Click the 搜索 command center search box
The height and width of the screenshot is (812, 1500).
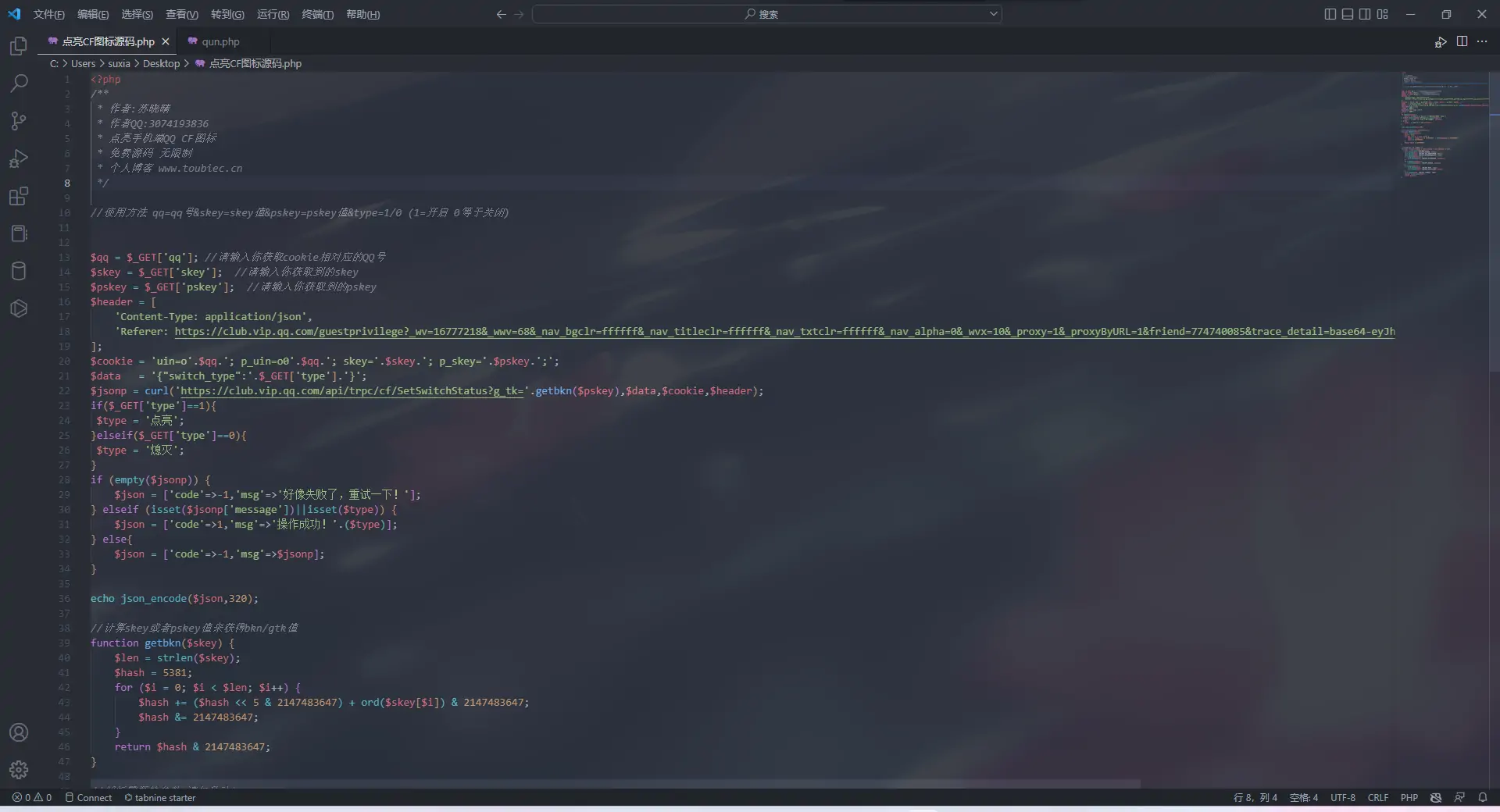coord(766,14)
